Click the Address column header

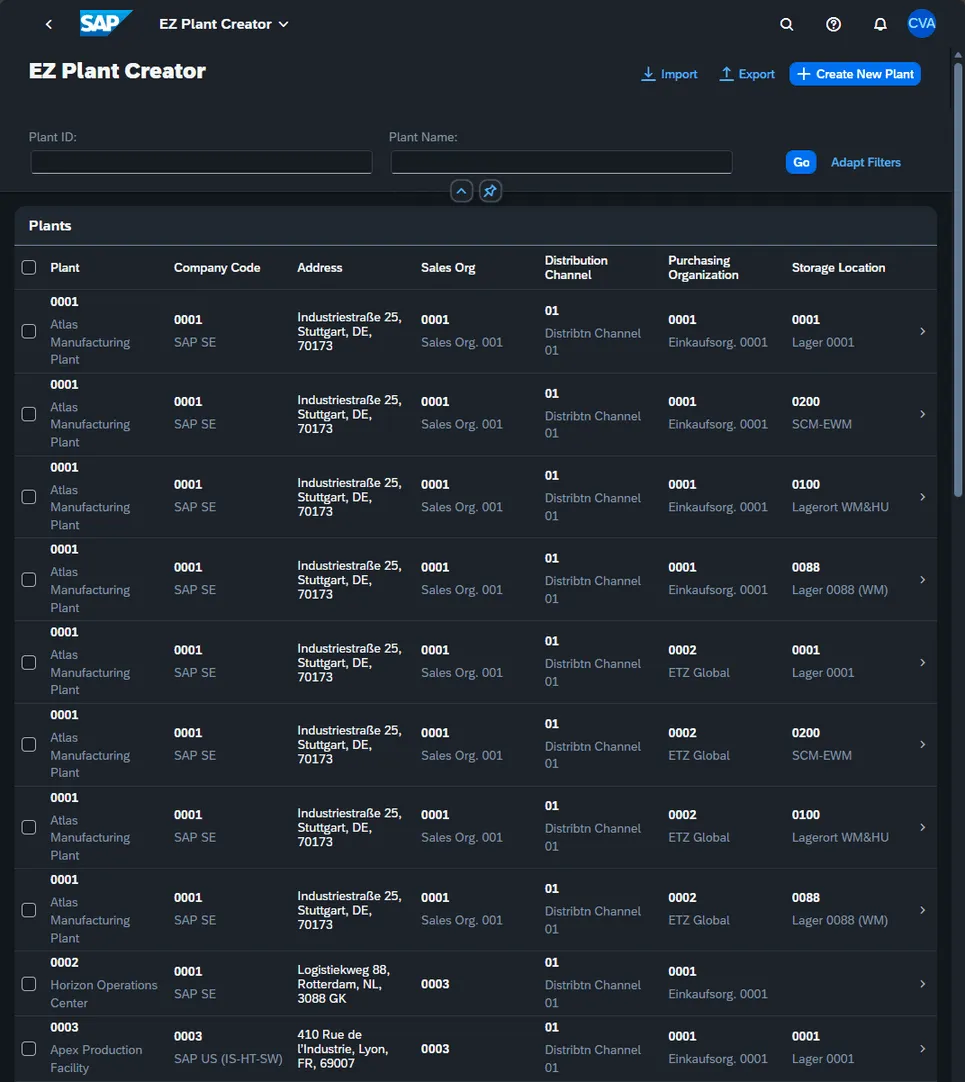[x=320, y=268]
